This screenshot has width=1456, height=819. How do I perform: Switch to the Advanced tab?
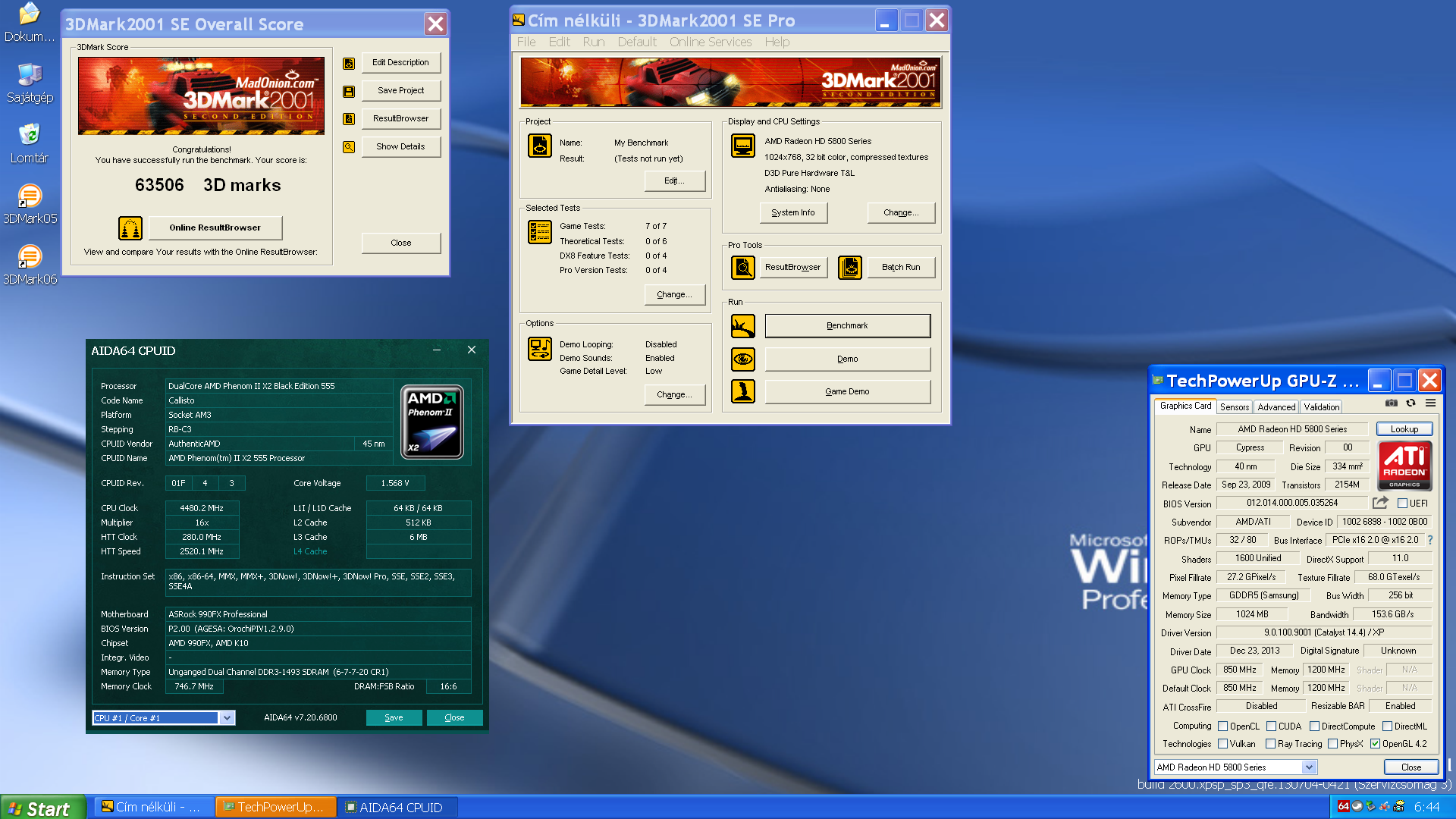pyautogui.click(x=1276, y=407)
